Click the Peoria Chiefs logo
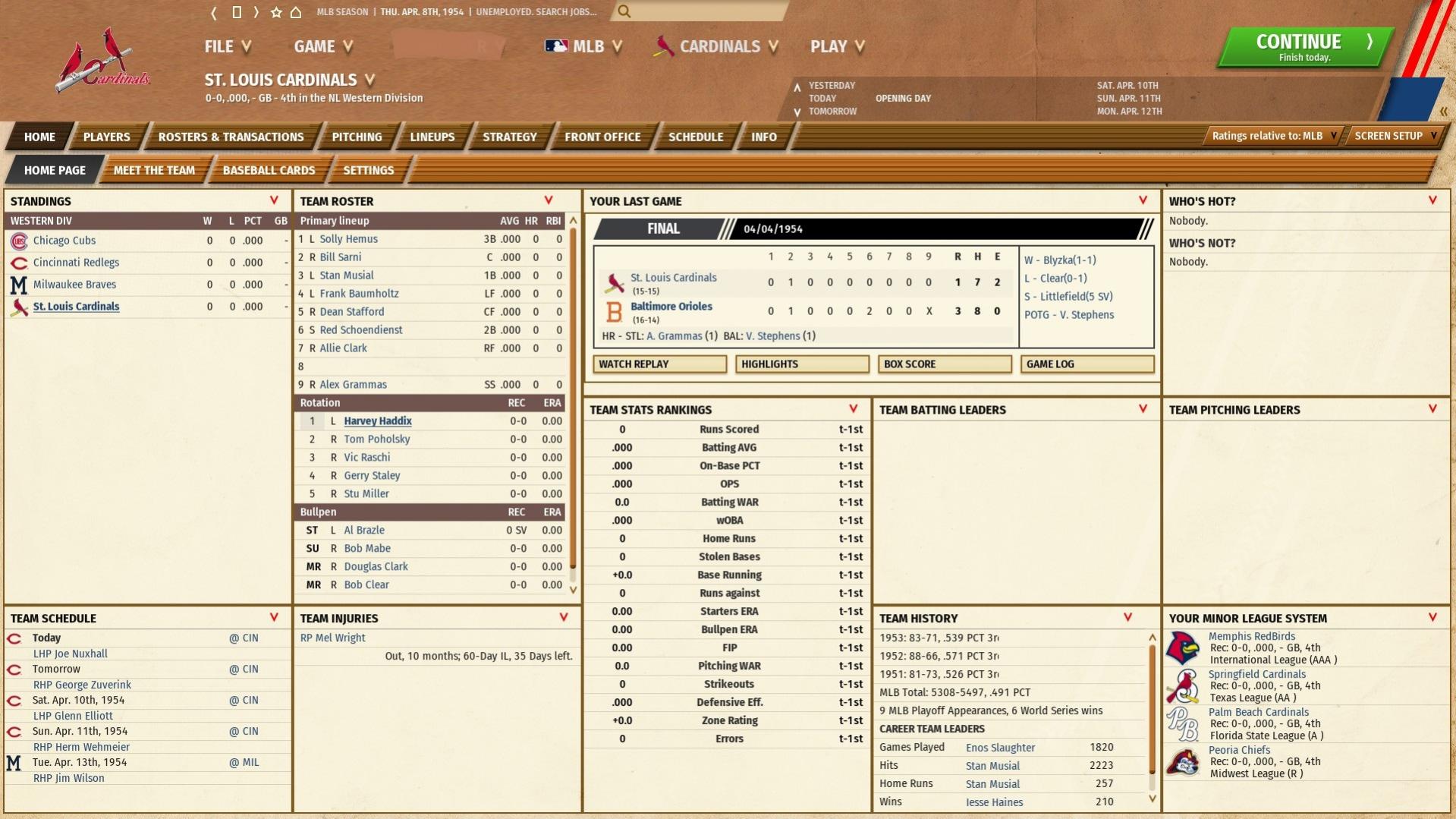Image resolution: width=1456 pixels, height=819 pixels. click(1184, 762)
